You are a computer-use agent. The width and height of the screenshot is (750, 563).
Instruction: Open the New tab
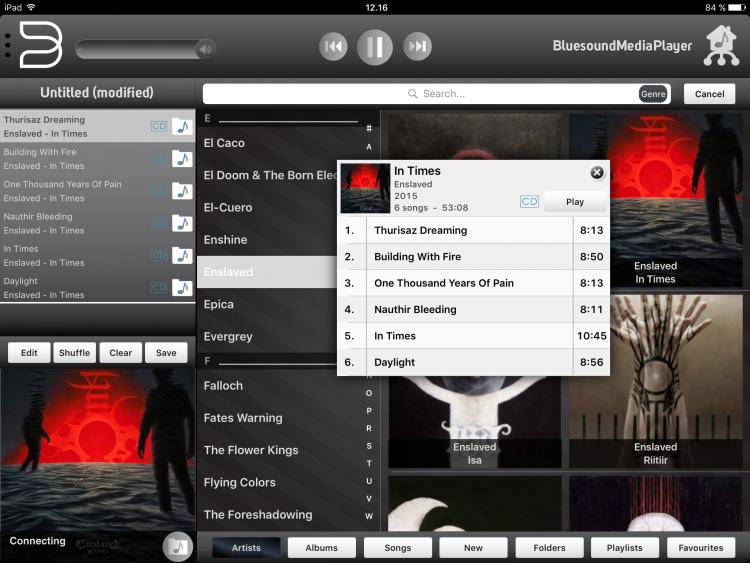click(x=473, y=548)
